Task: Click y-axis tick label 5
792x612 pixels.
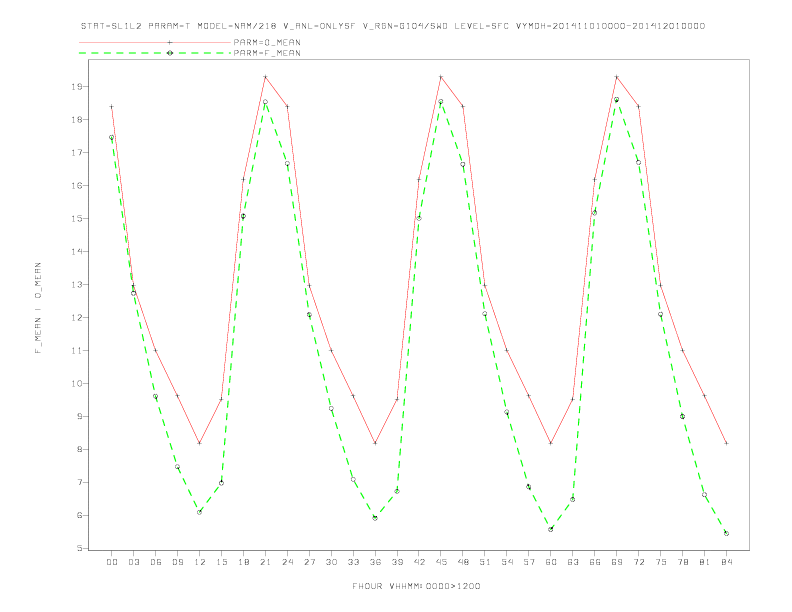Action: coord(79,548)
